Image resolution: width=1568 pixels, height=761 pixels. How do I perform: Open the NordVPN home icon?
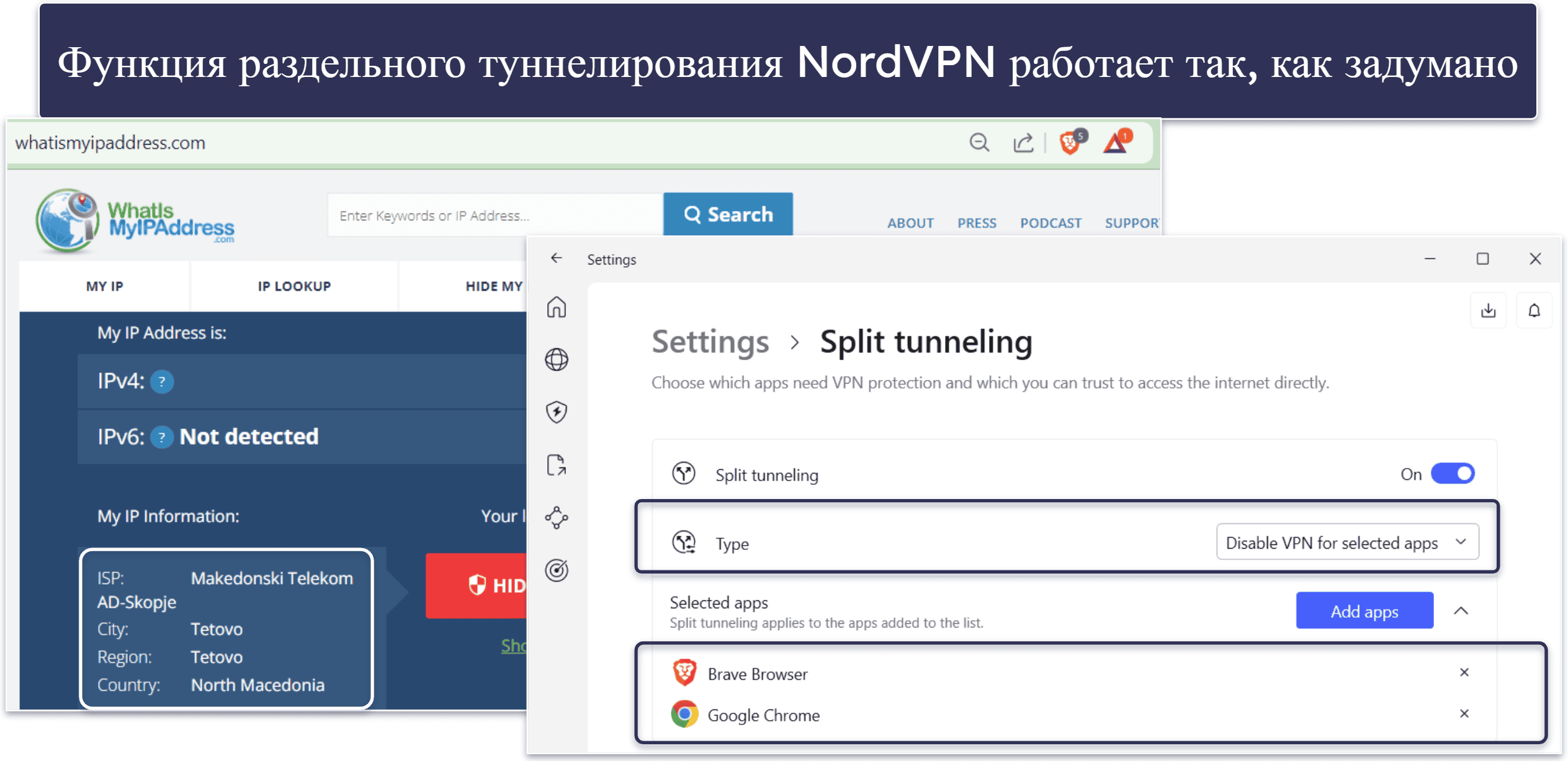point(557,307)
